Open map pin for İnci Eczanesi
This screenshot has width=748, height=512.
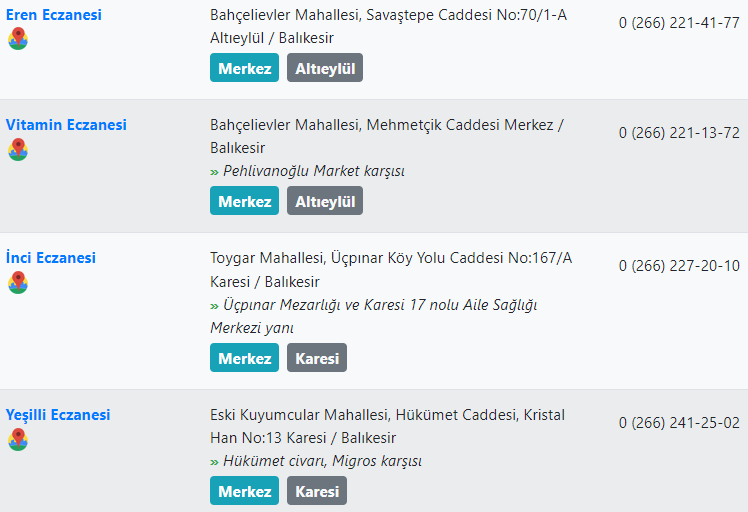click(18, 282)
